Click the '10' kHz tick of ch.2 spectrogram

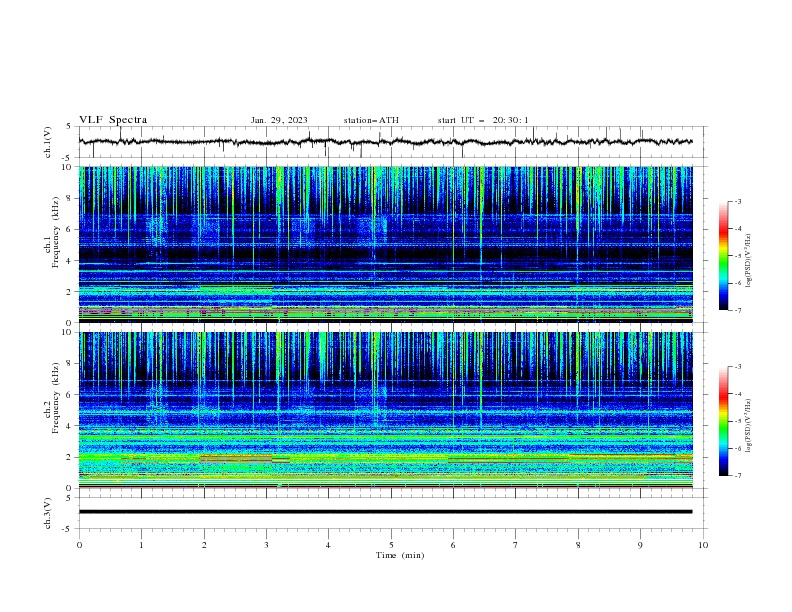[67, 332]
